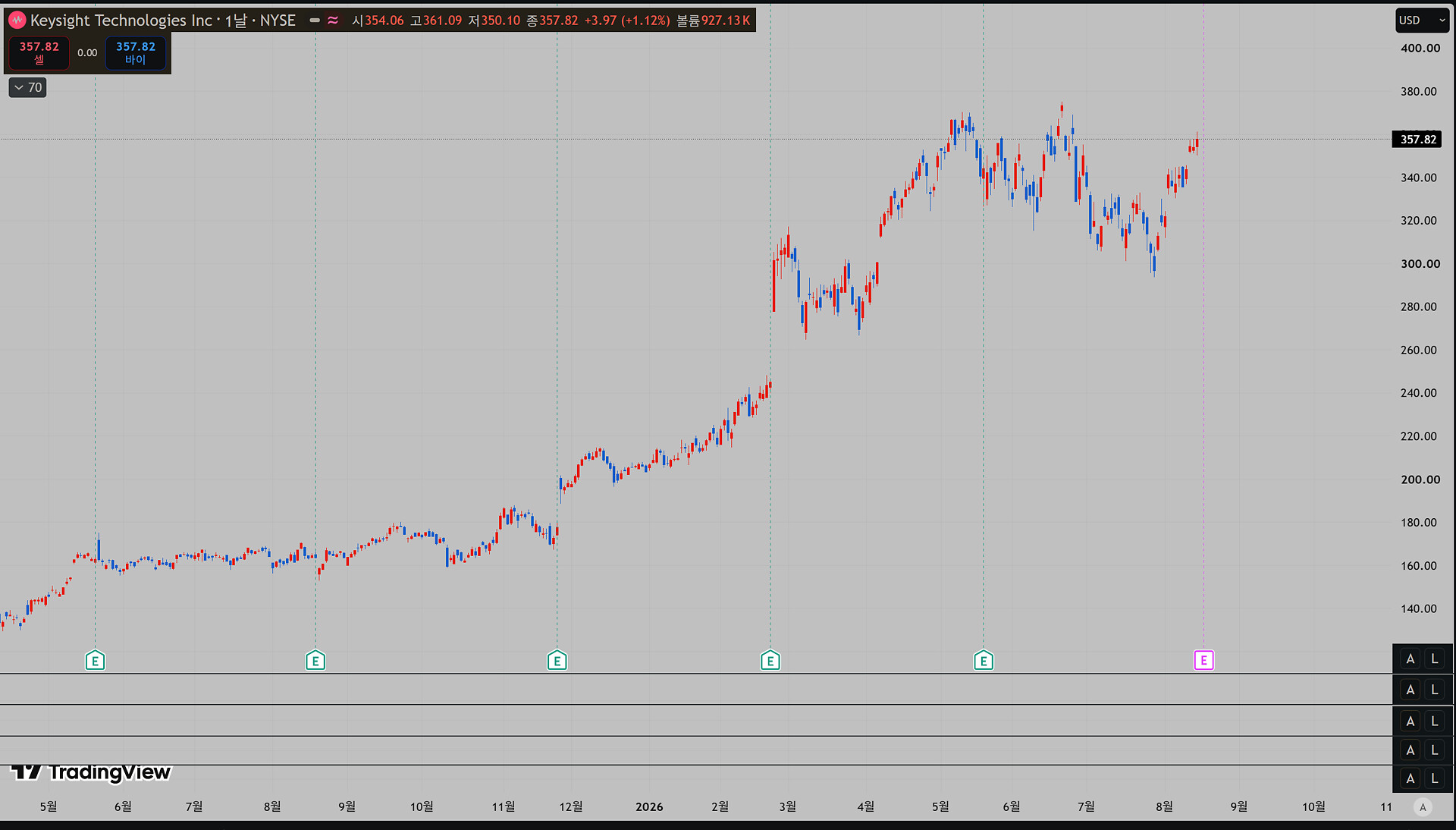1456x830 pixels.
Task: Click the Keysight Technologies Inc symbol title
Action: pos(121,20)
